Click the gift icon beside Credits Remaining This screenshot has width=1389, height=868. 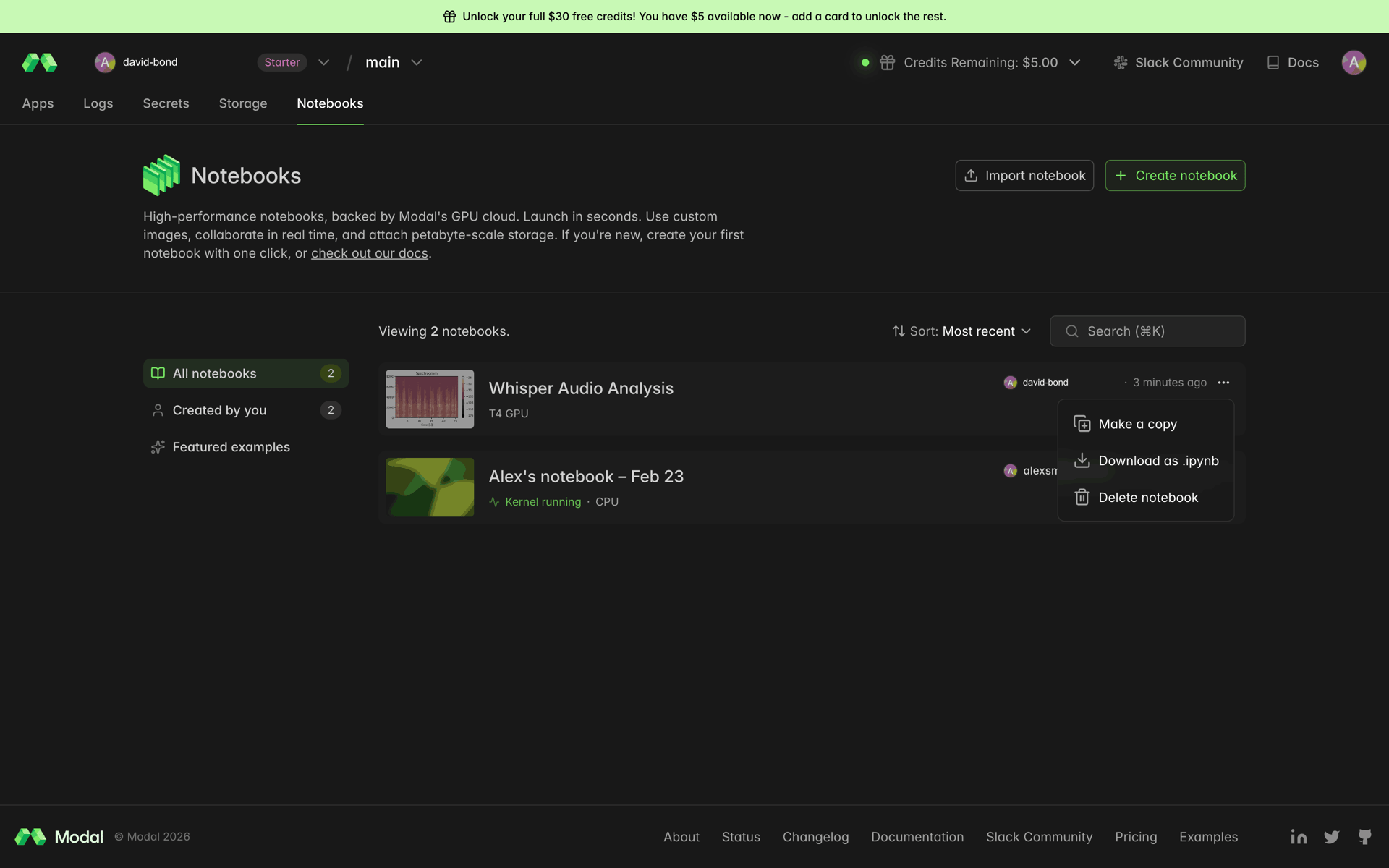coord(887,62)
